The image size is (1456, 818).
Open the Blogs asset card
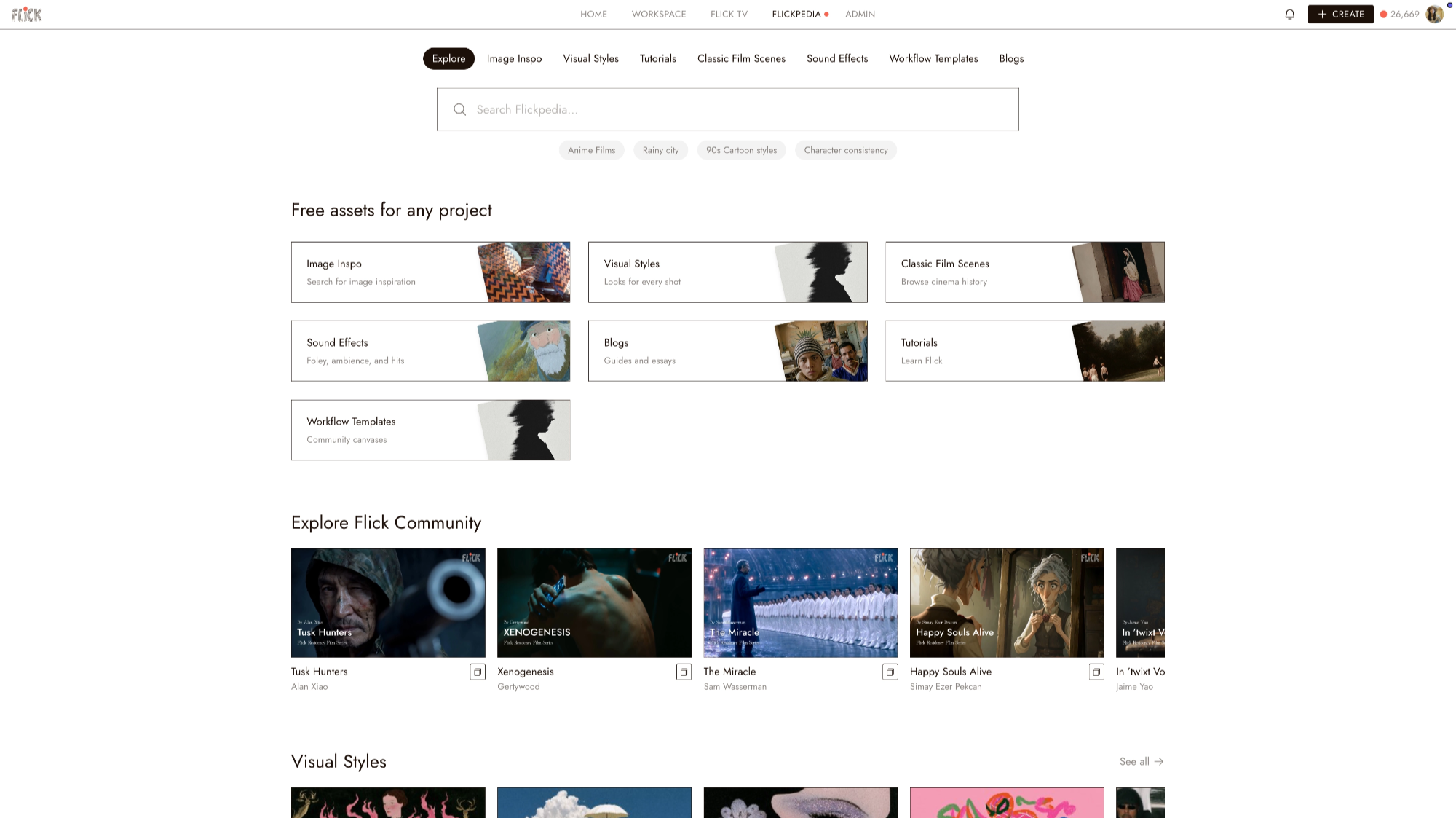coord(728,351)
